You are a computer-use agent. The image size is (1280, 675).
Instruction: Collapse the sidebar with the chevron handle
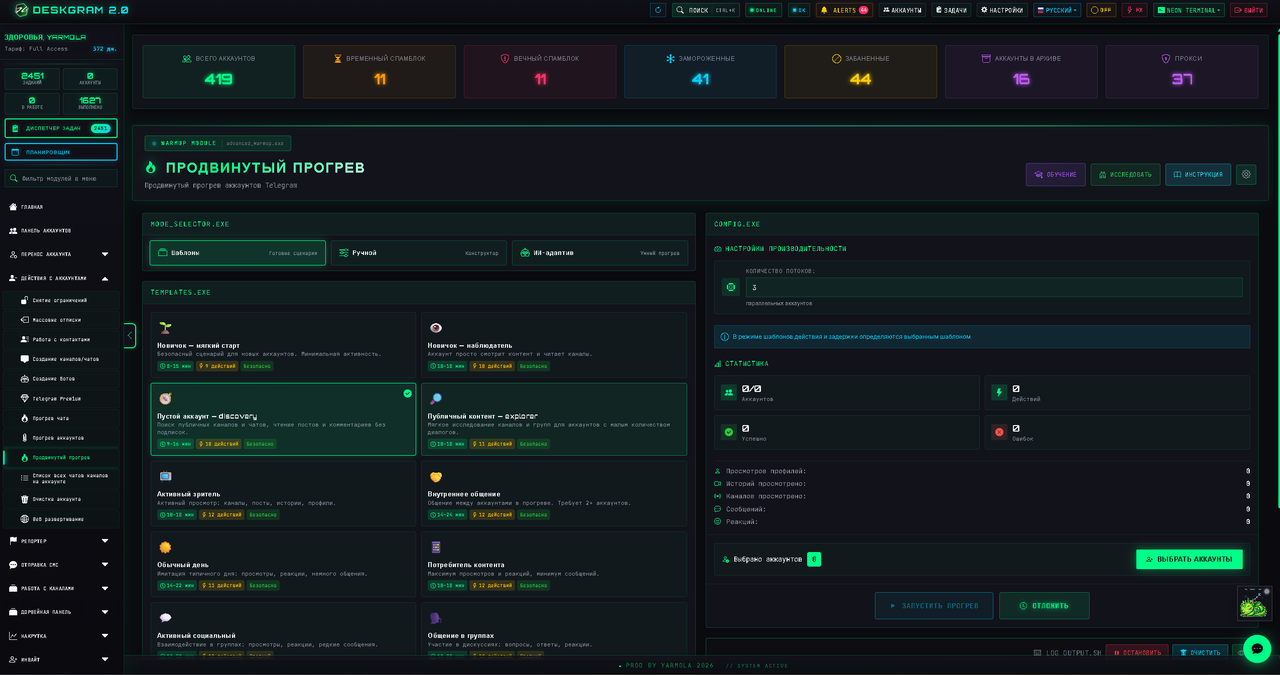point(130,336)
